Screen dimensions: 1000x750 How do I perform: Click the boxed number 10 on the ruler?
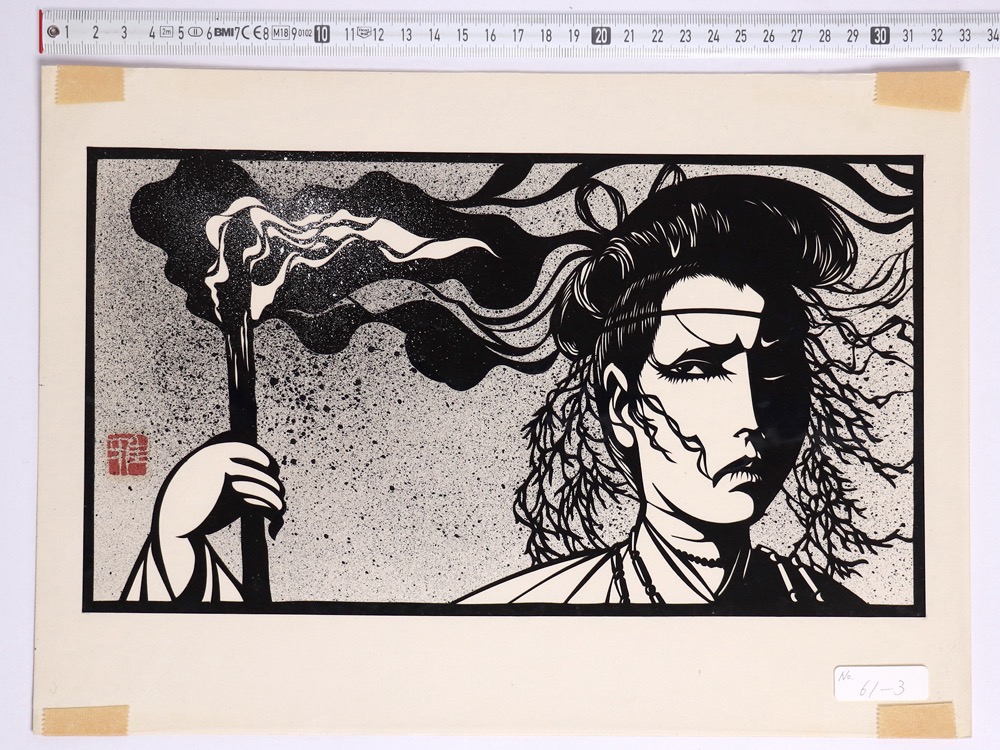pos(322,34)
